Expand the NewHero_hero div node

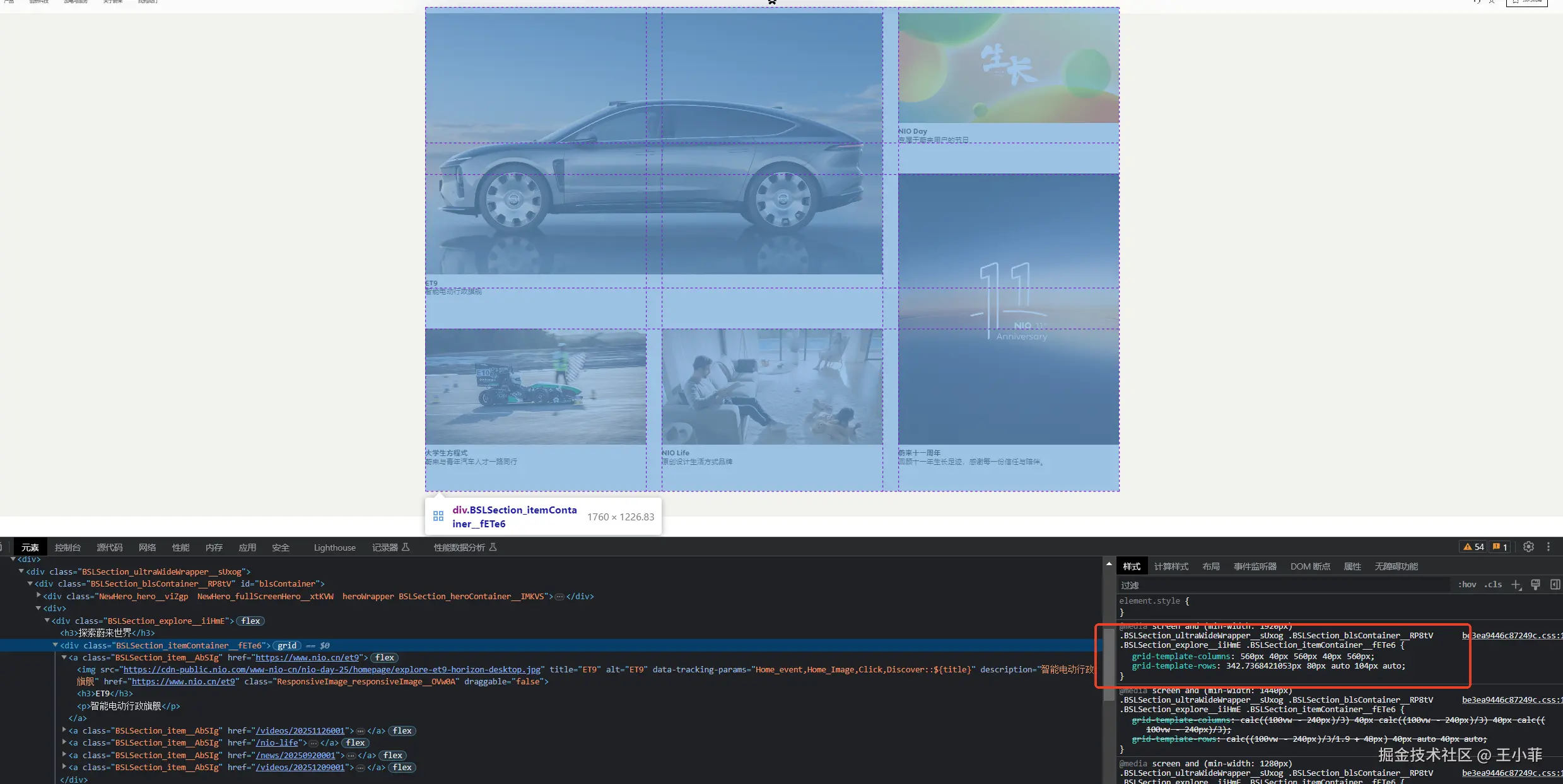(38, 595)
